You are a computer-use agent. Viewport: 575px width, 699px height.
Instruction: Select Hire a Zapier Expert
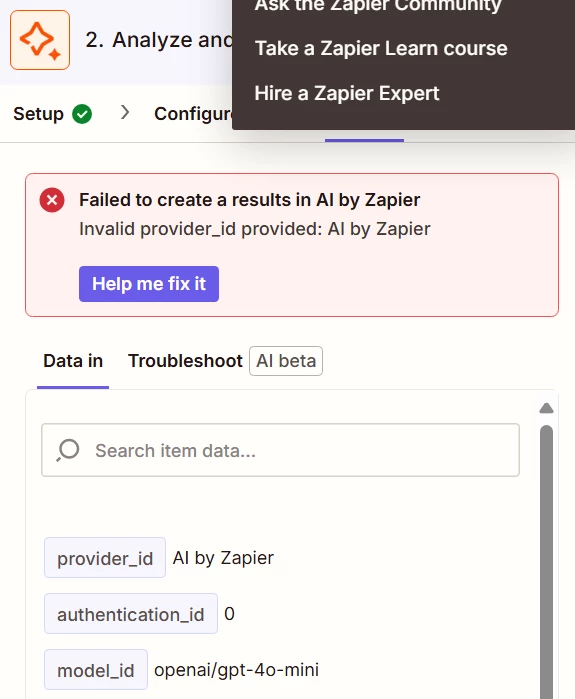347,94
